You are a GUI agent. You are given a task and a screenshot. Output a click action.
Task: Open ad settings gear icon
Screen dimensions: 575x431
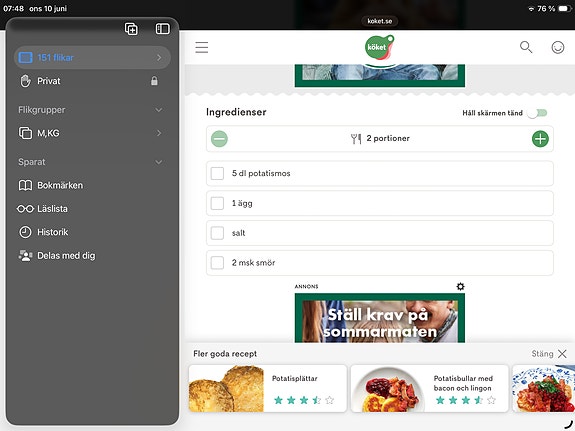(x=460, y=286)
